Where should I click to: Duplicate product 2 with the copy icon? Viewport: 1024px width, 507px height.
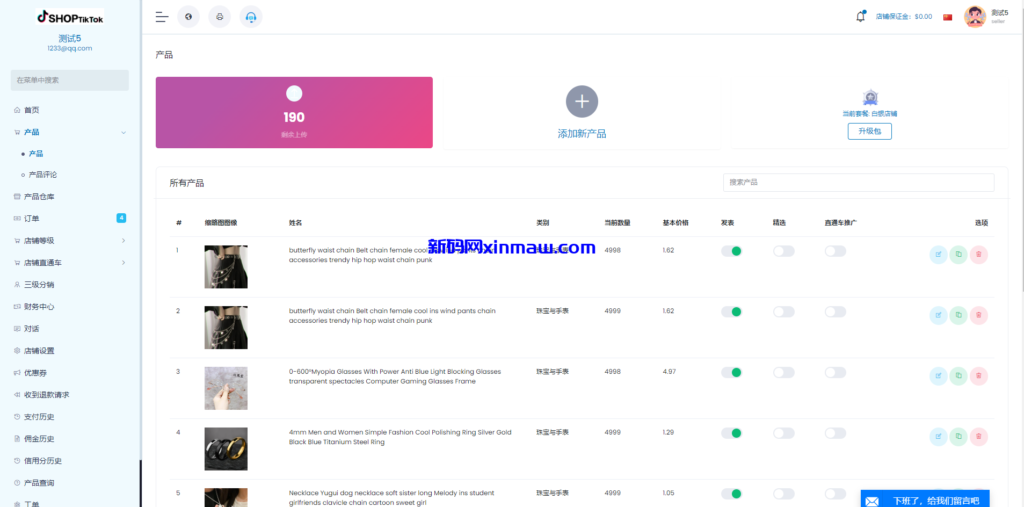958,316
